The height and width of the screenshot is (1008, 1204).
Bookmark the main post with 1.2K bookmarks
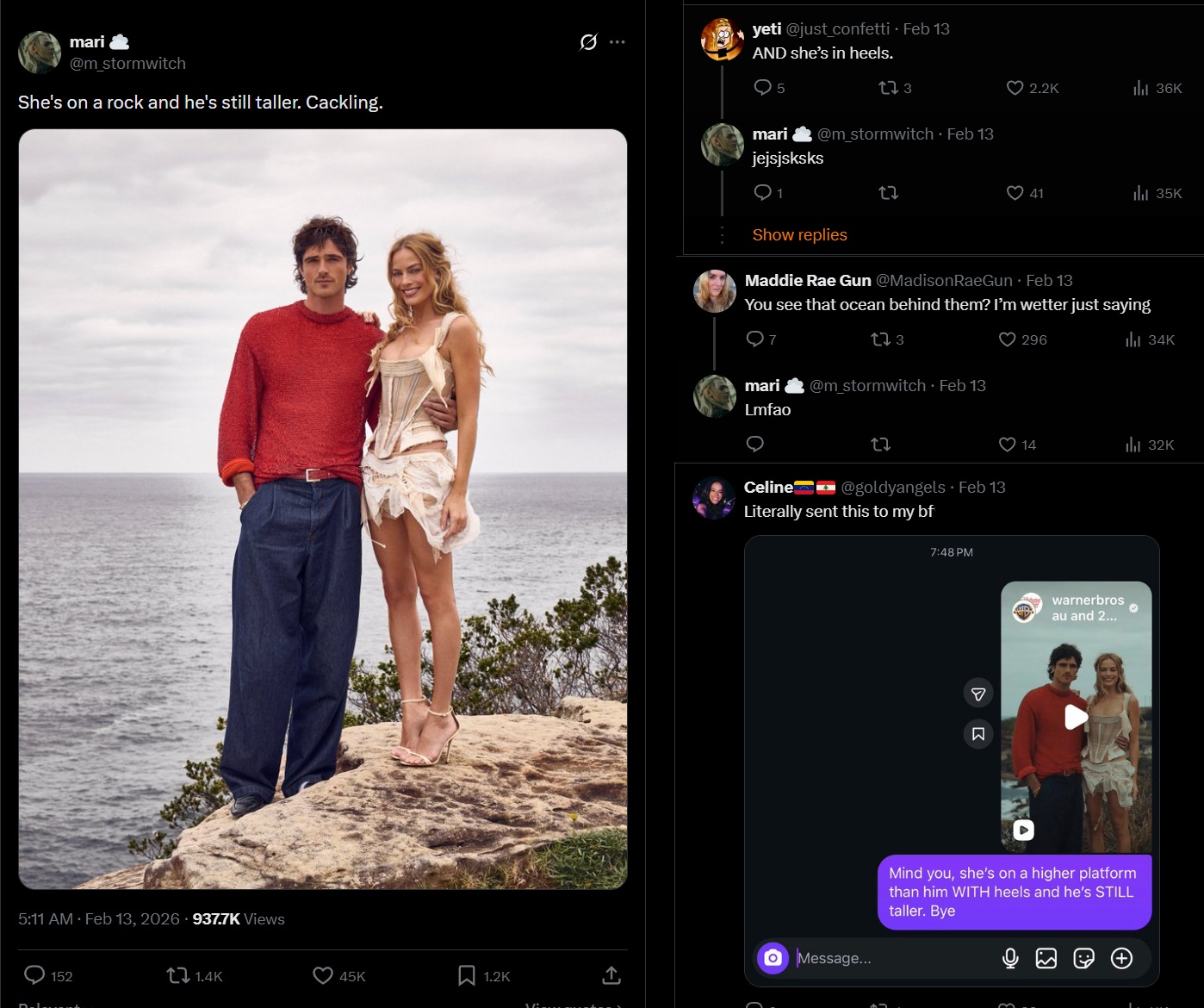[x=467, y=975]
